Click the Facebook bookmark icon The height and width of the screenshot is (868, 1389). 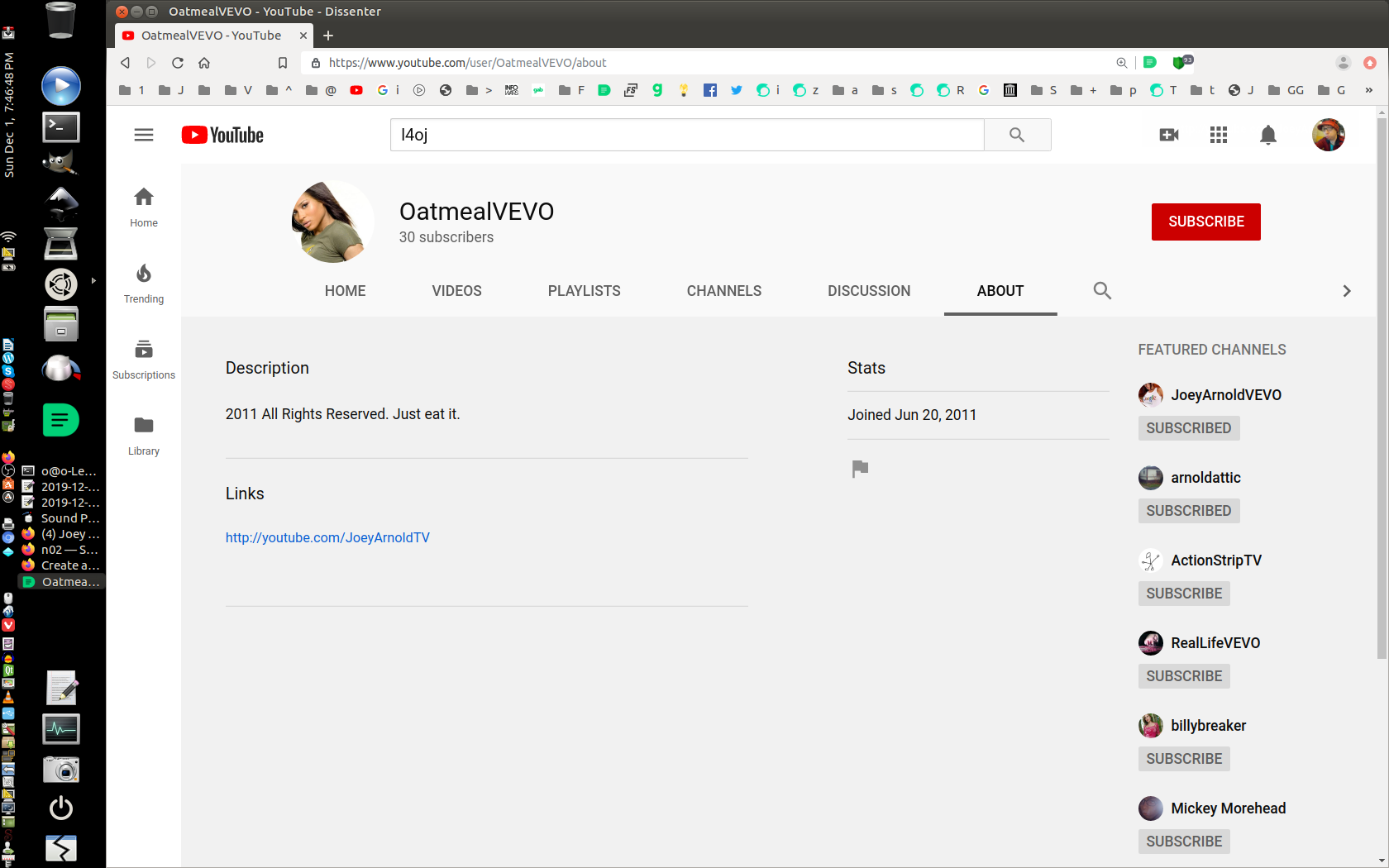(x=710, y=90)
